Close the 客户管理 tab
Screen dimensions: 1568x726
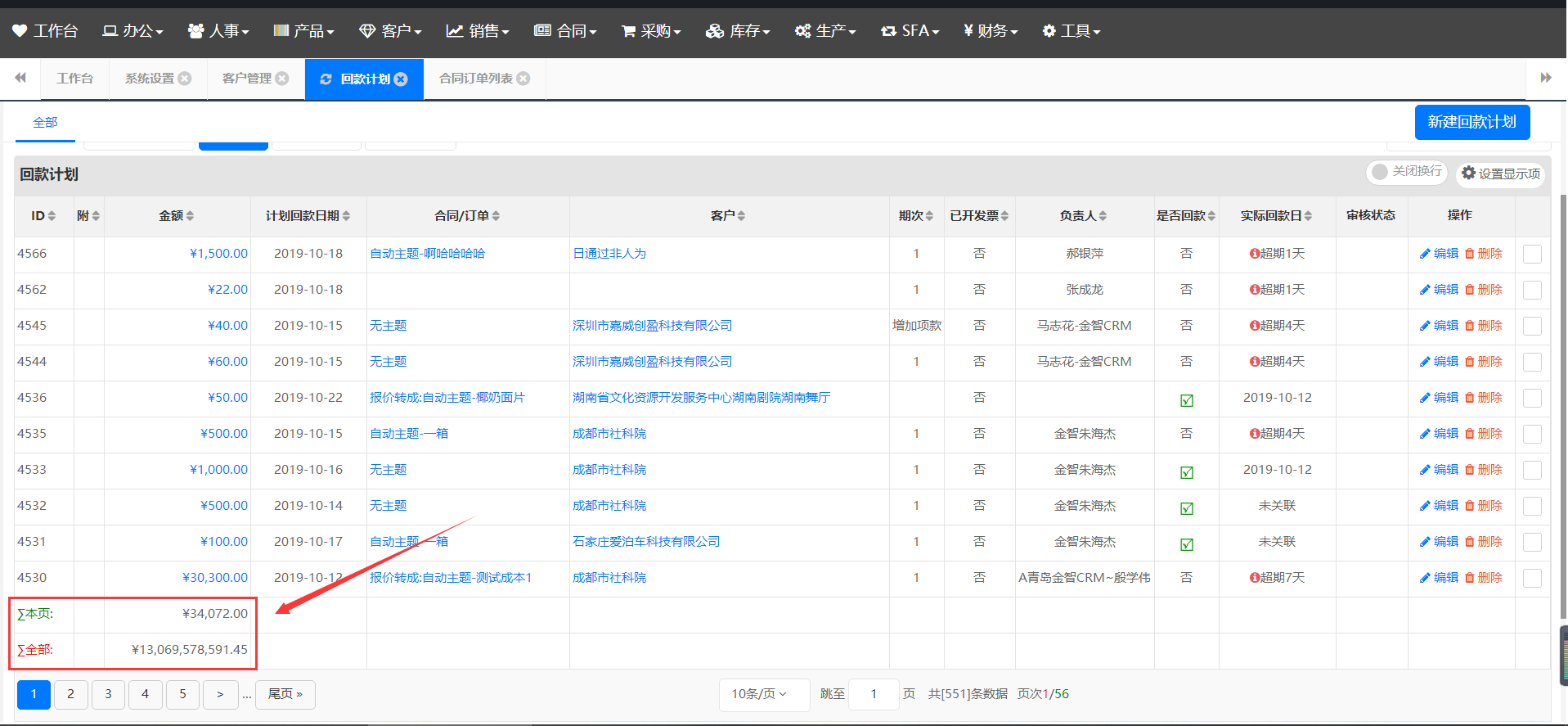tap(282, 79)
